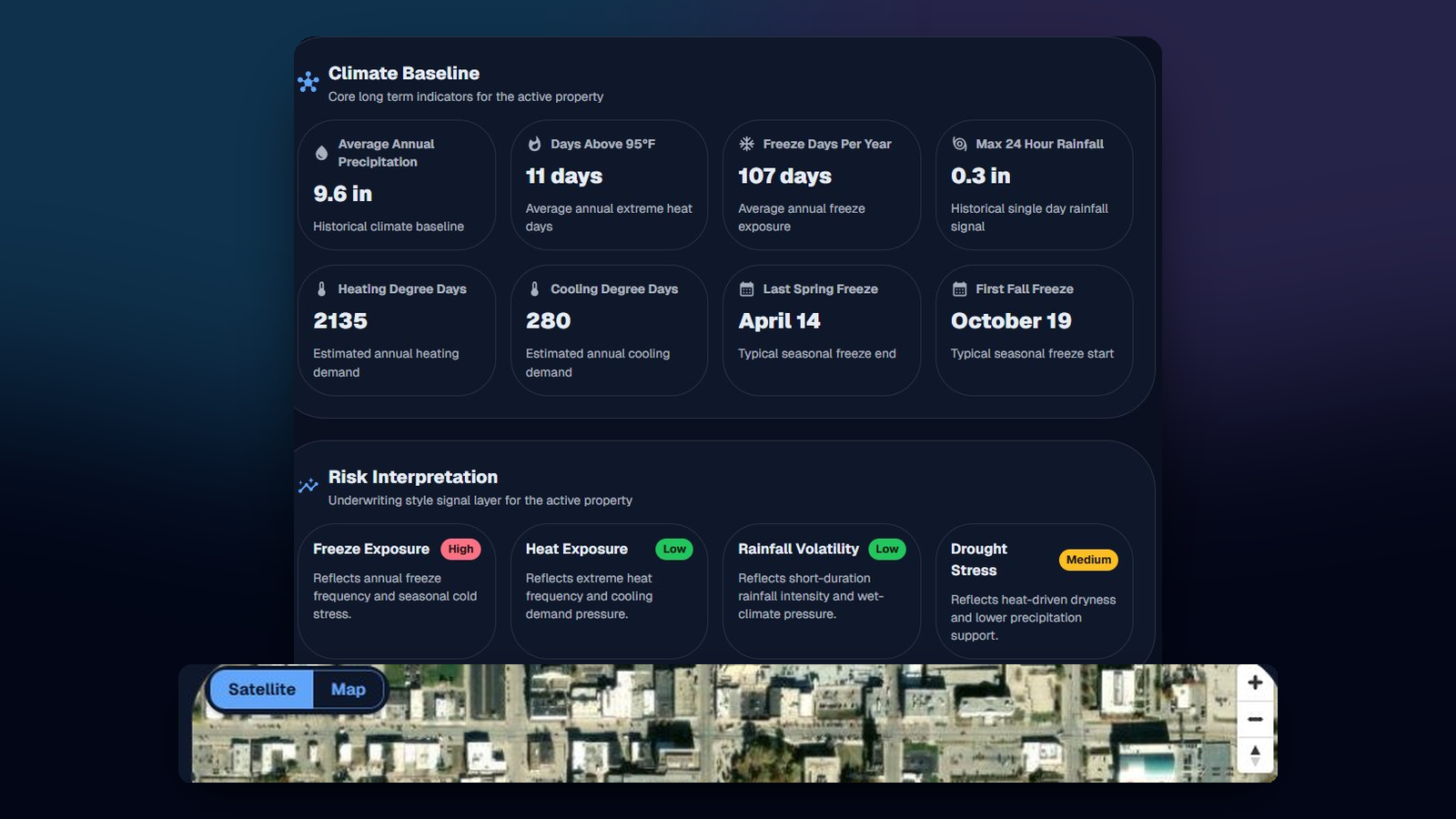Switch to the Map view
1456x819 pixels.
tap(349, 690)
